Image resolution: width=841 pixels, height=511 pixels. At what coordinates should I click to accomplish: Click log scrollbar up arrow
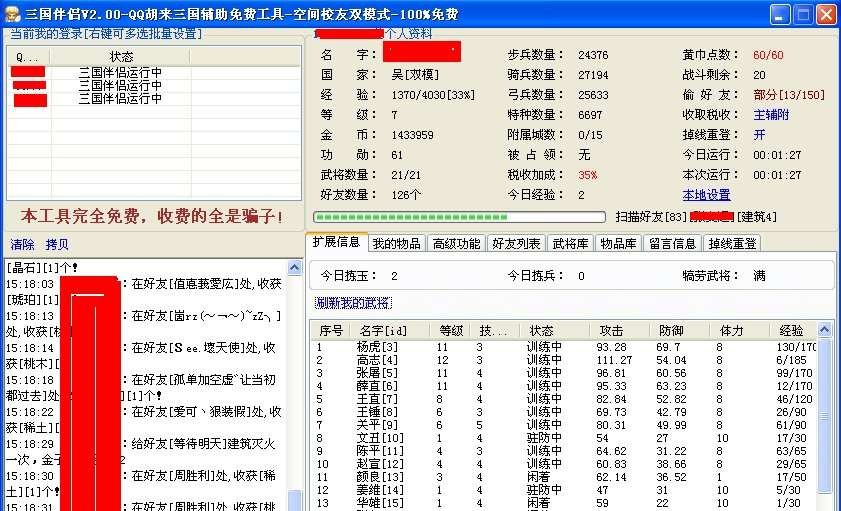294,267
